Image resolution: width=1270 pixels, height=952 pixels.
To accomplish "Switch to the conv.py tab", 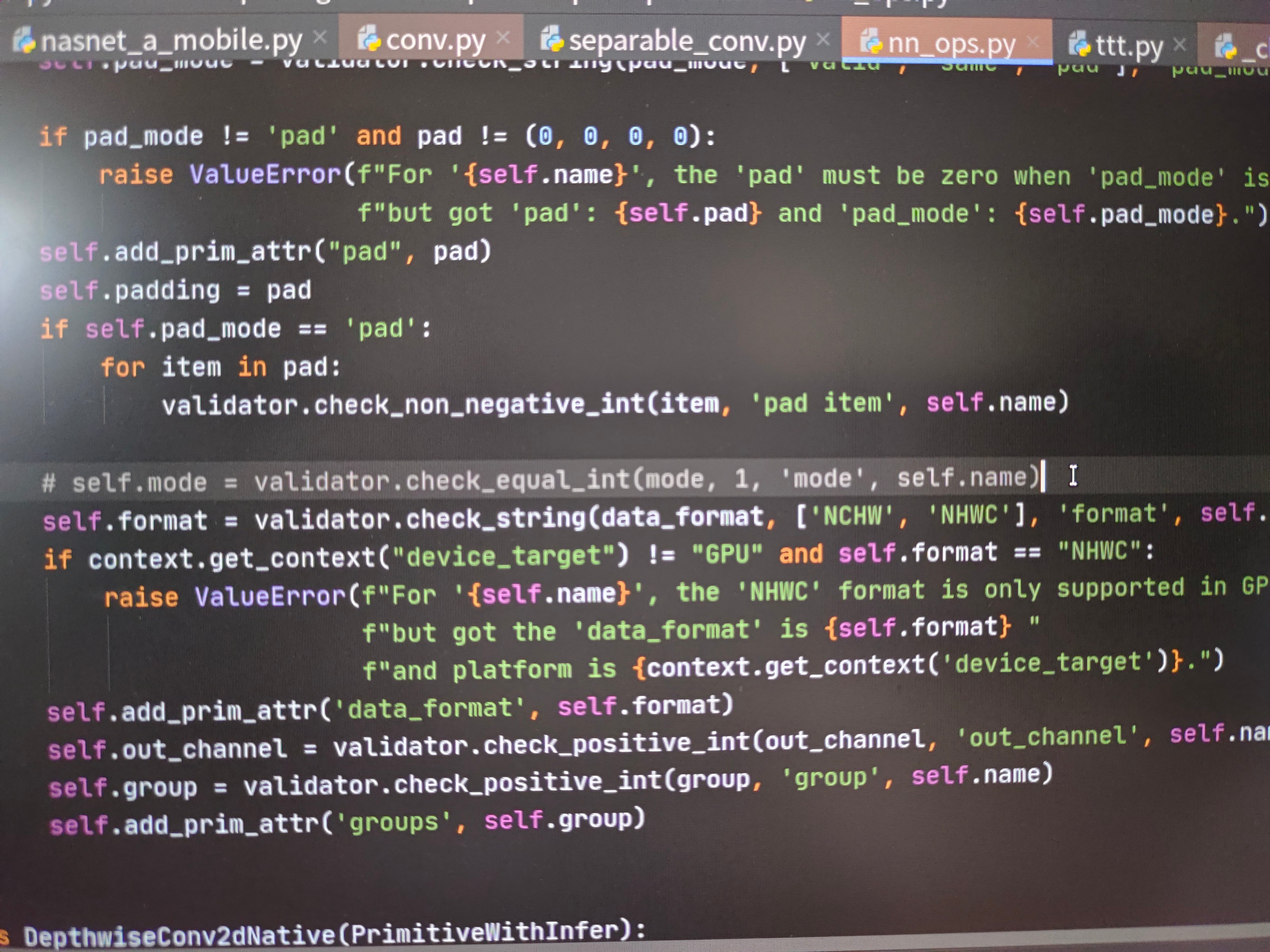I will 435,40.
